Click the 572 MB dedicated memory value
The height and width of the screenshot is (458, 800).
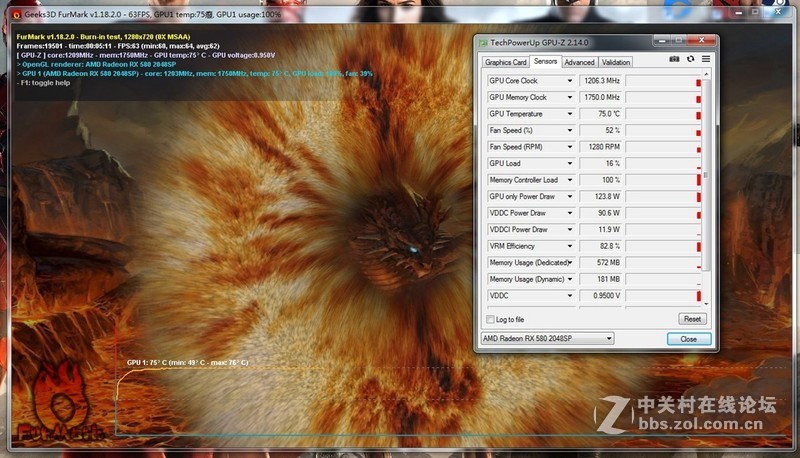[x=601, y=263]
